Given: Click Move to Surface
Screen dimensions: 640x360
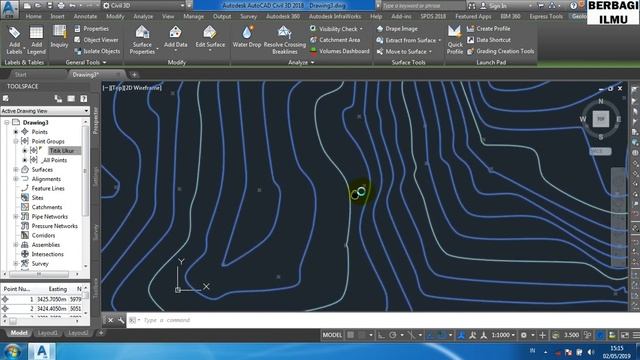Looking at the screenshot, I should 404,51.
